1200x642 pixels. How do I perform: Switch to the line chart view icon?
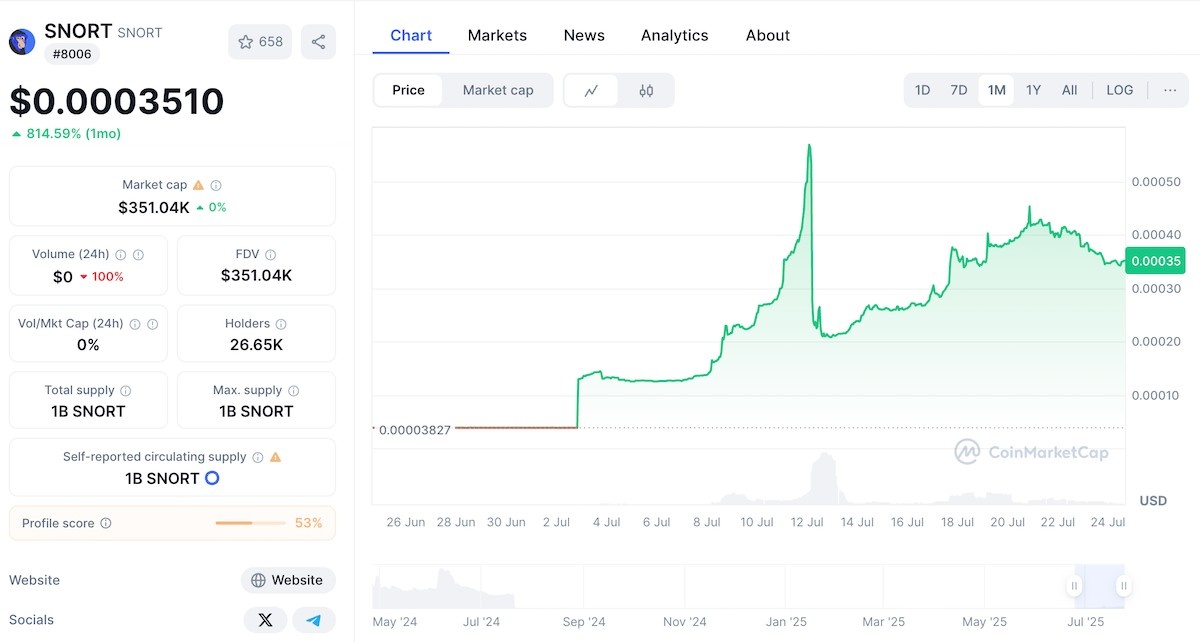coord(592,90)
